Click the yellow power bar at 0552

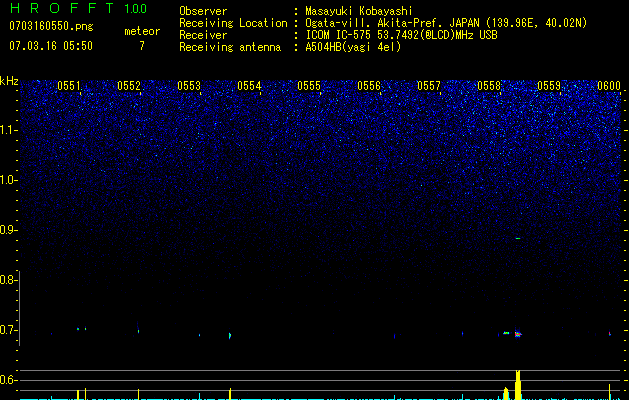(138, 394)
